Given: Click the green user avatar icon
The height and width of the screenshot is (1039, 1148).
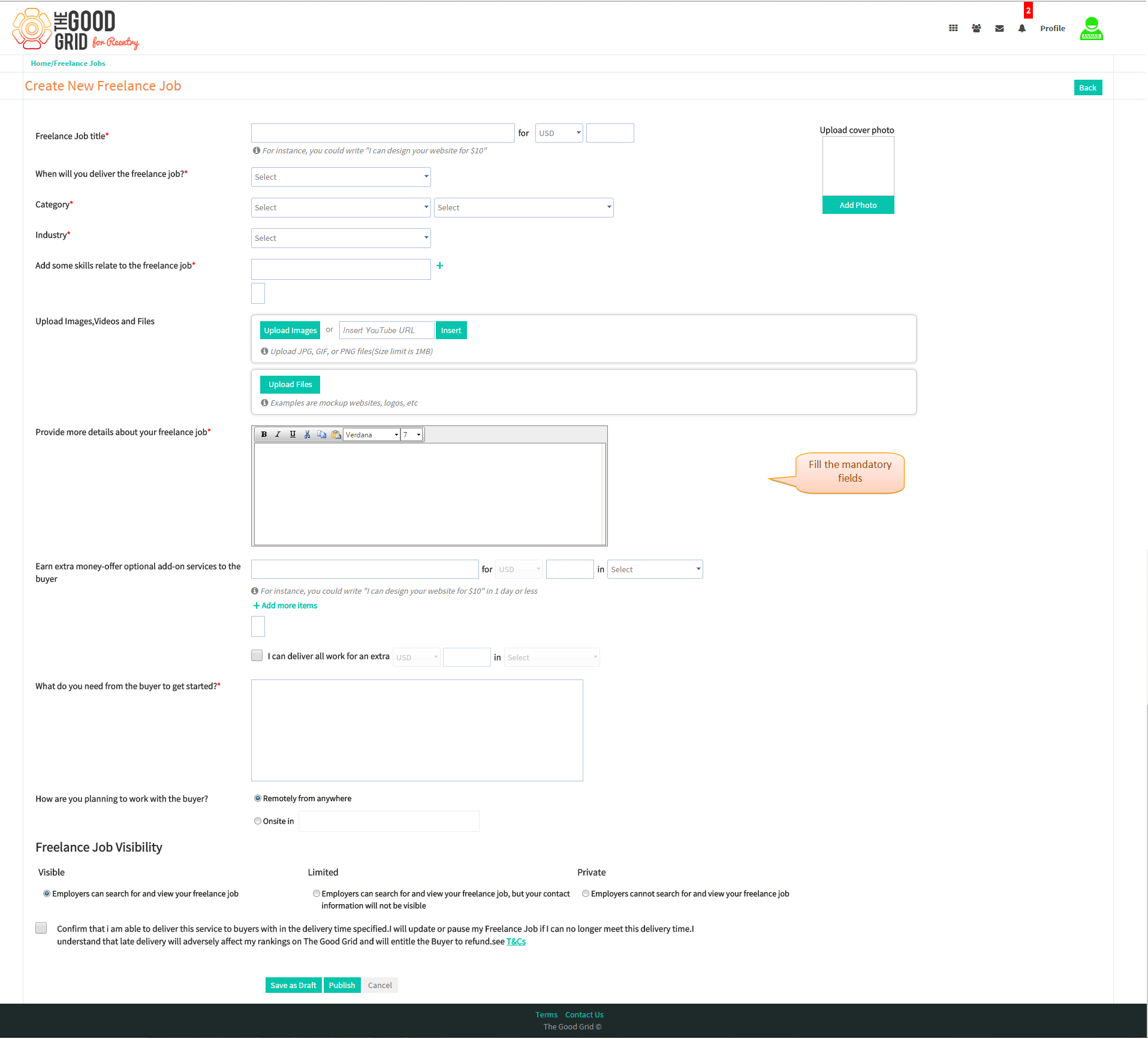Looking at the screenshot, I should pos(1091,29).
